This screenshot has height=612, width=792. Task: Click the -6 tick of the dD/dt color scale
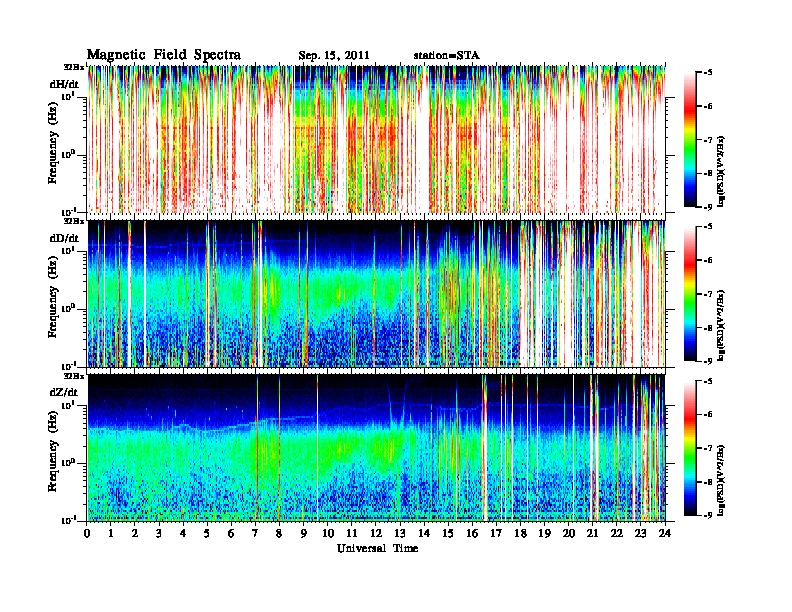tap(707, 260)
